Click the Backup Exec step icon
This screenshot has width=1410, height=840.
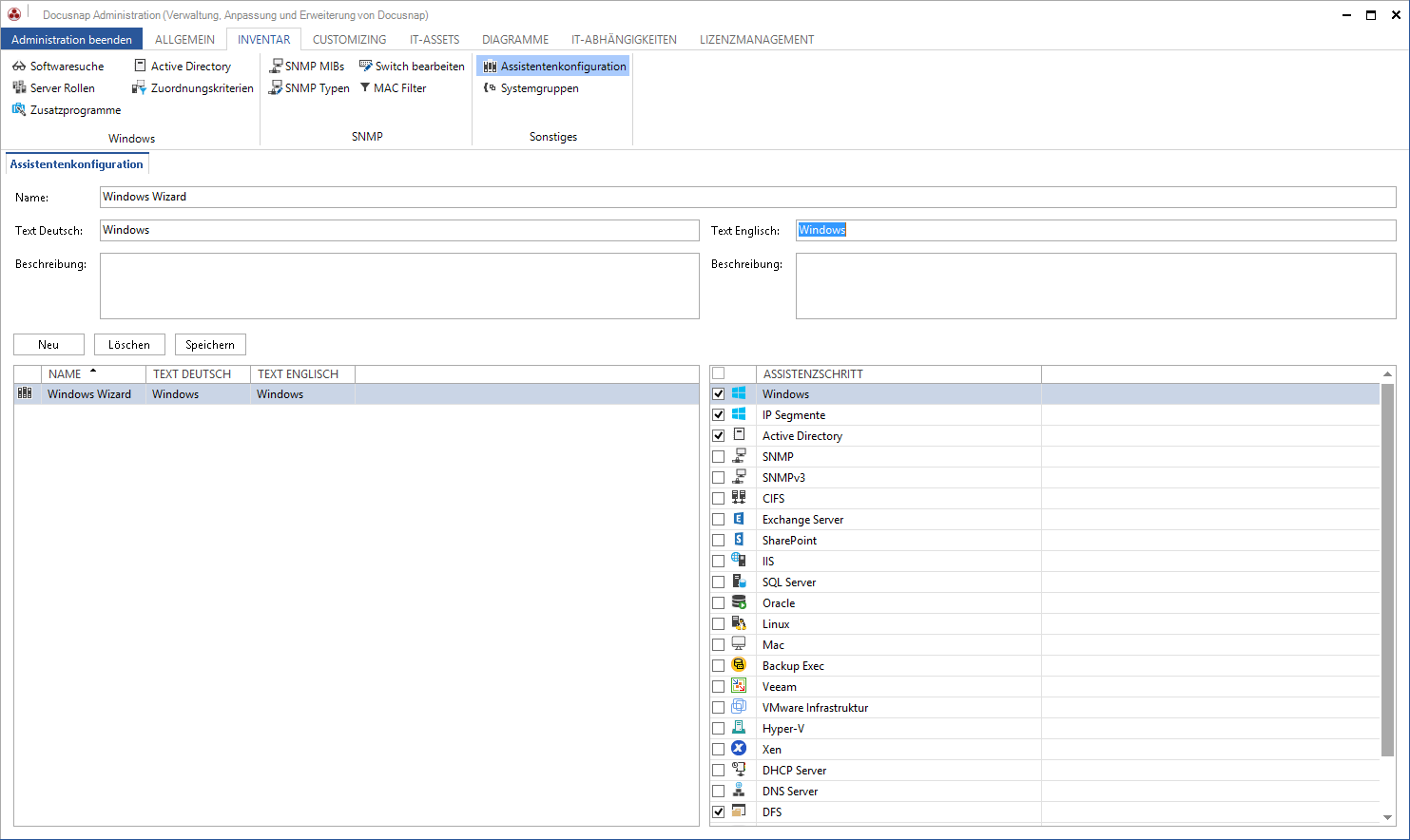click(739, 665)
